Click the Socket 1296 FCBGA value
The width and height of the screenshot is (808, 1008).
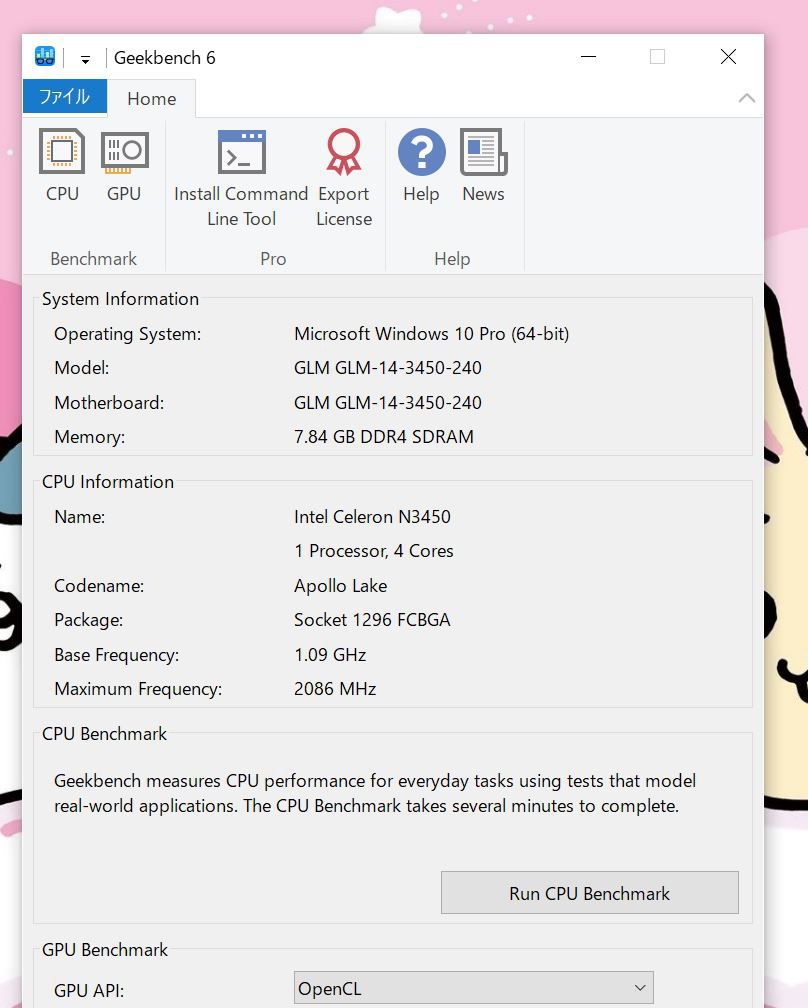372,620
